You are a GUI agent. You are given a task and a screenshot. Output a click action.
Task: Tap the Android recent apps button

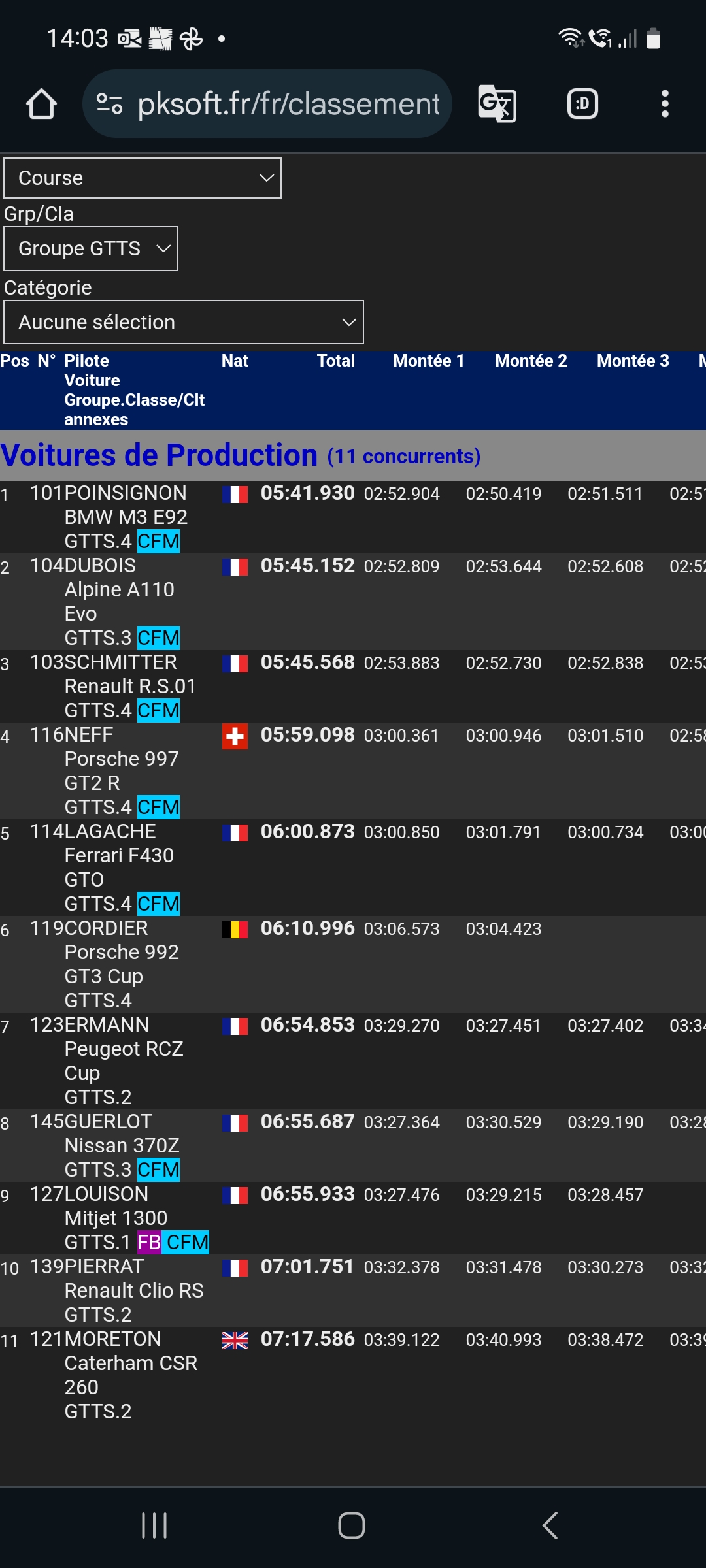click(154, 1526)
